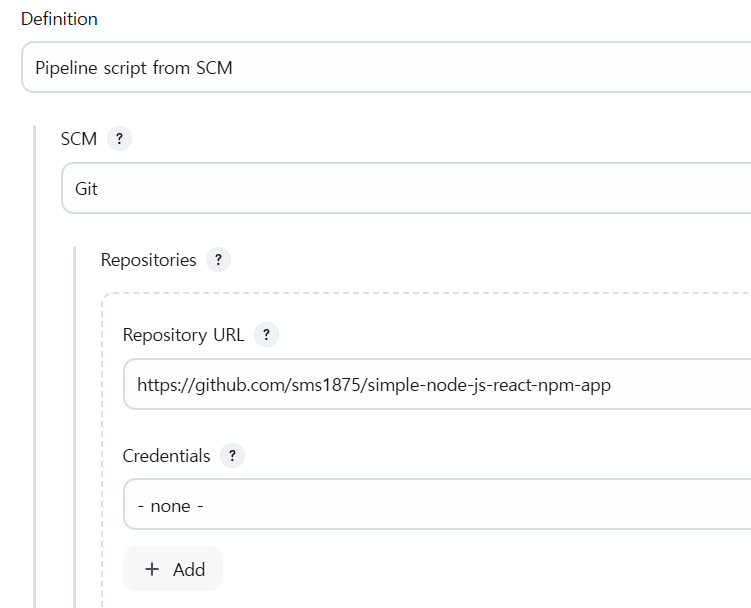Click the Repositories label text
The height and width of the screenshot is (608, 751).
pos(148,260)
